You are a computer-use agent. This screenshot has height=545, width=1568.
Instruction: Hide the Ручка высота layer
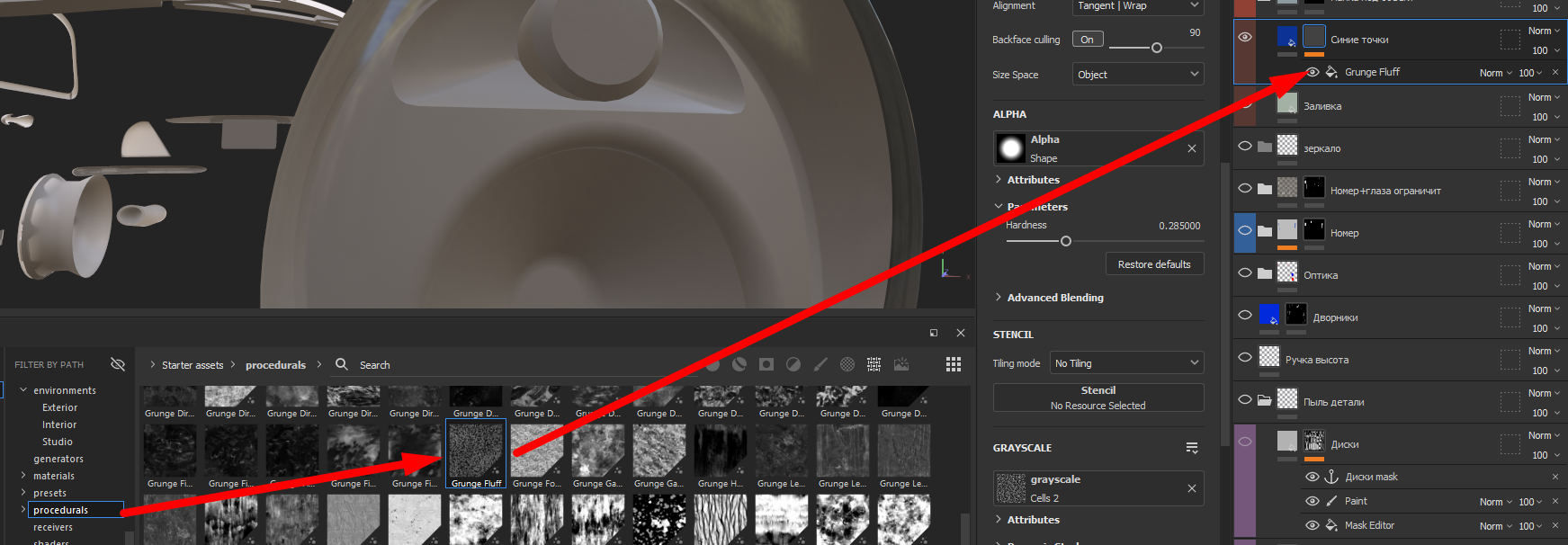click(x=1245, y=357)
